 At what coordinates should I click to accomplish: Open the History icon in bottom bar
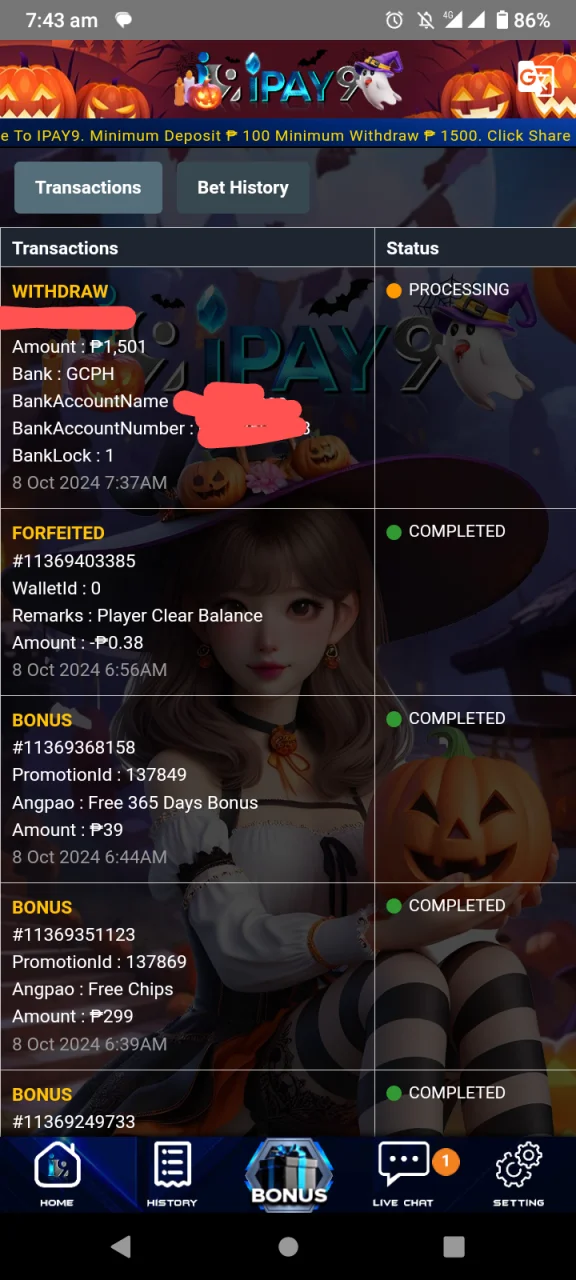point(172,1174)
